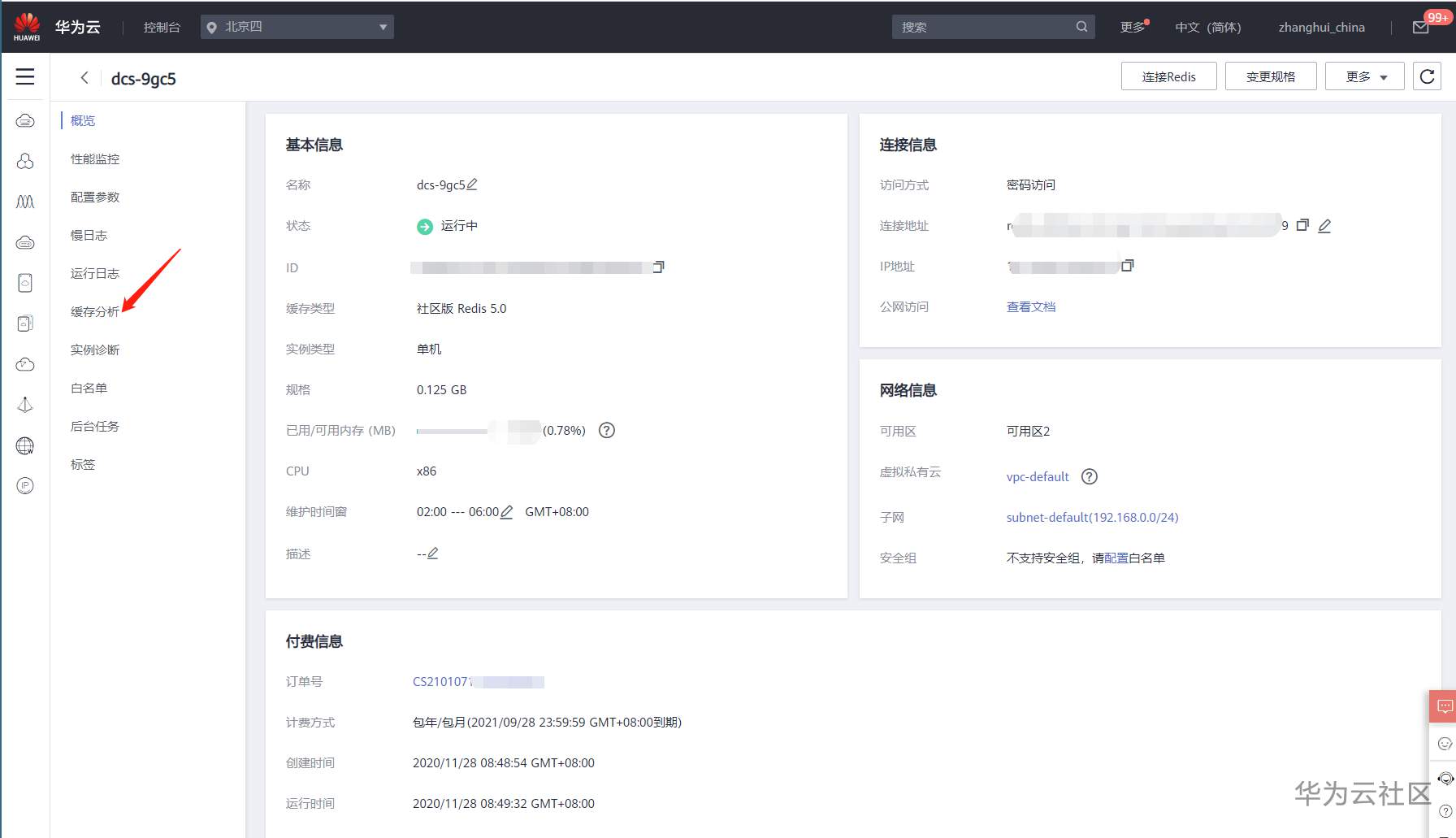Open the 缓存分析 menu item
Image resolution: width=1456 pixels, height=838 pixels.
(x=95, y=311)
